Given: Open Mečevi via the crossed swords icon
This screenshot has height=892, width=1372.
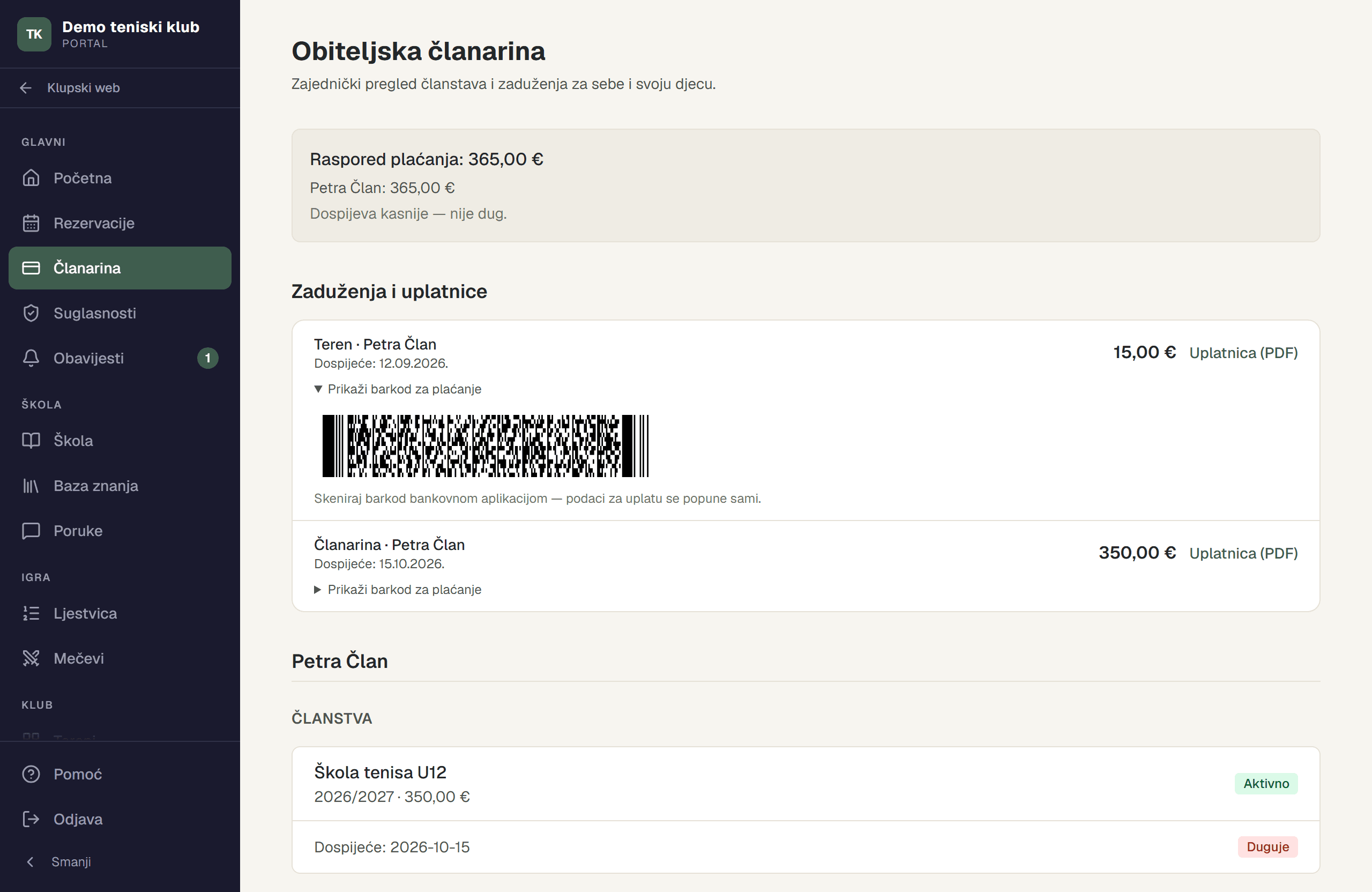Looking at the screenshot, I should (31, 658).
